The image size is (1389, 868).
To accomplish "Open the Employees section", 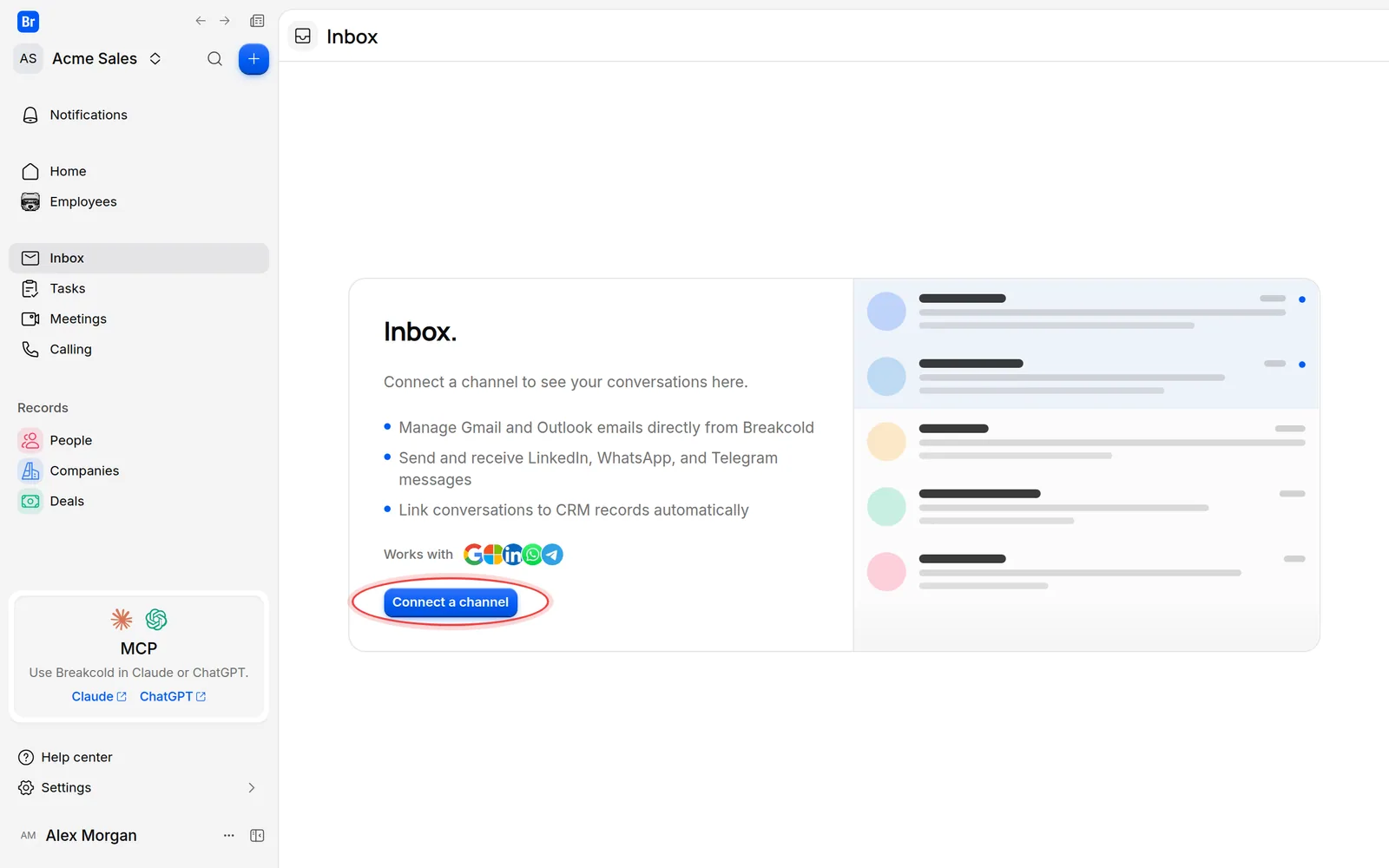I will 139,201.
